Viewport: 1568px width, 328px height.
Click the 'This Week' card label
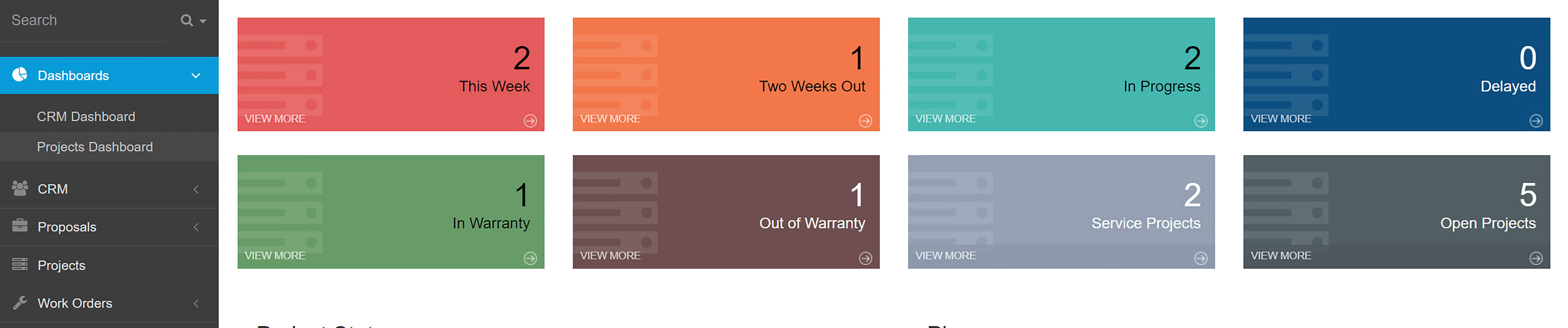pyautogui.click(x=494, y=87)
